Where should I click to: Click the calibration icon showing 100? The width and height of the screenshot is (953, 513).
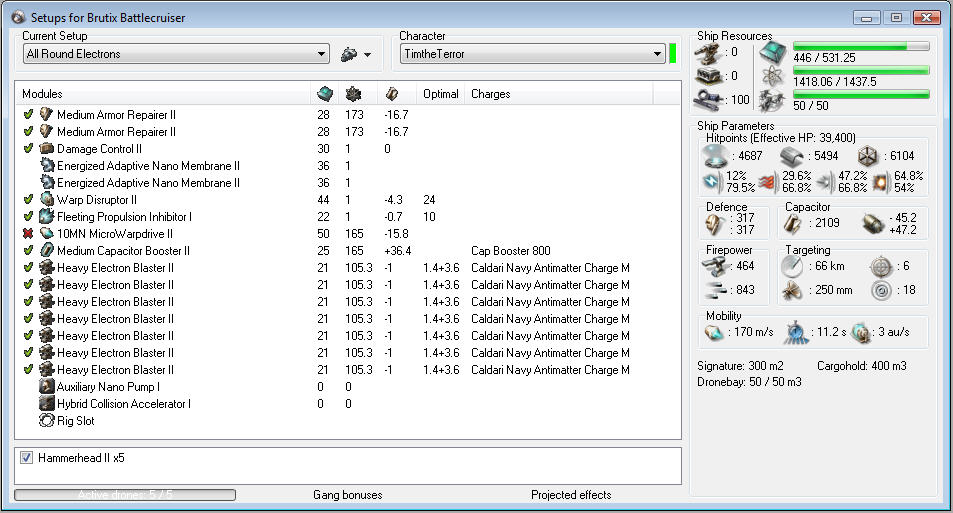pos(708,100)
